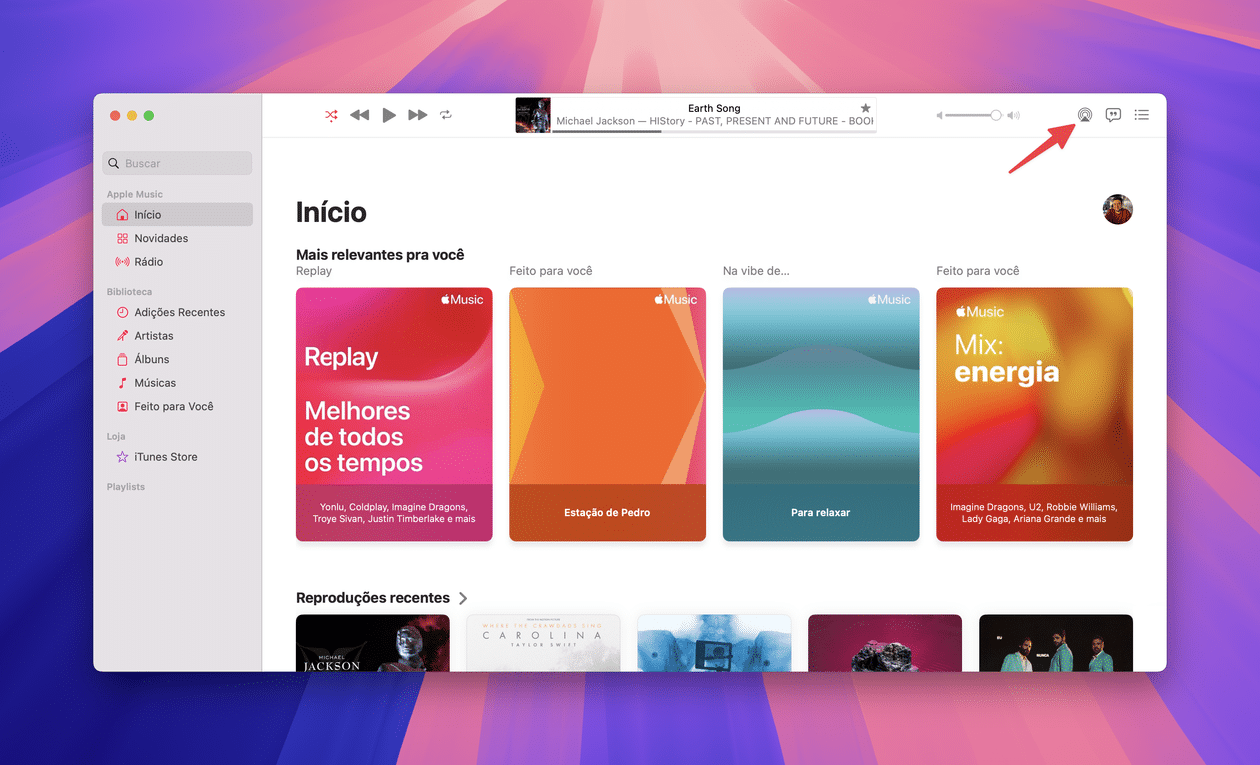Open the Michael Jackson recent album

coord(373,643)
